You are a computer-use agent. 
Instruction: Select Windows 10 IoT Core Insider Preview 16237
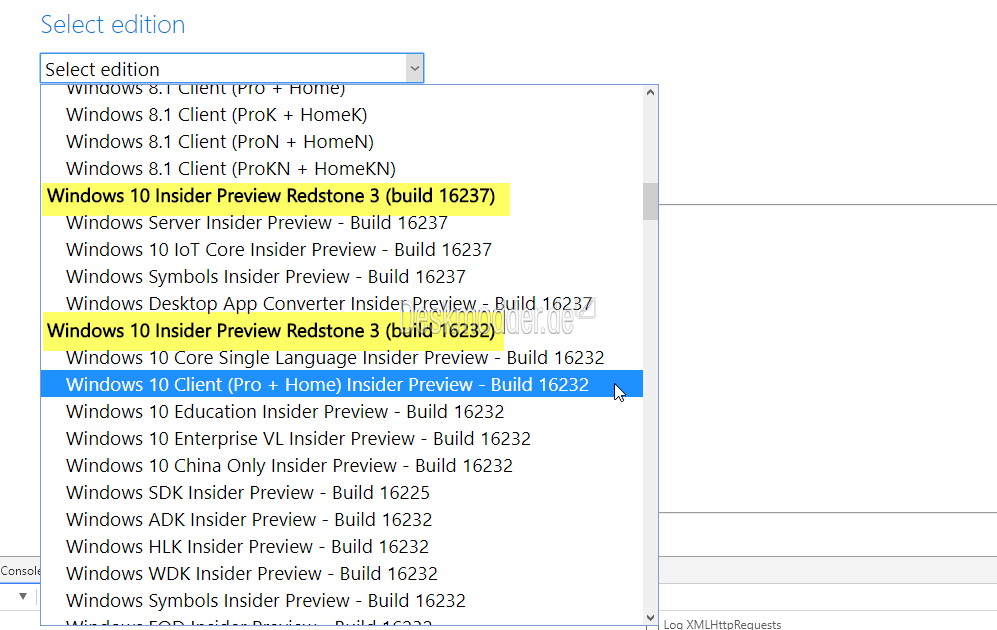pyautogui.click(x=342, y=249)
